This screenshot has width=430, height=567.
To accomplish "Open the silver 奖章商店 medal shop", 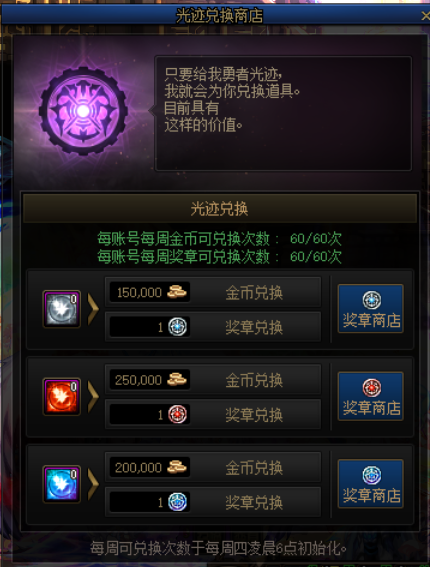I will click(x=371, y=308).
